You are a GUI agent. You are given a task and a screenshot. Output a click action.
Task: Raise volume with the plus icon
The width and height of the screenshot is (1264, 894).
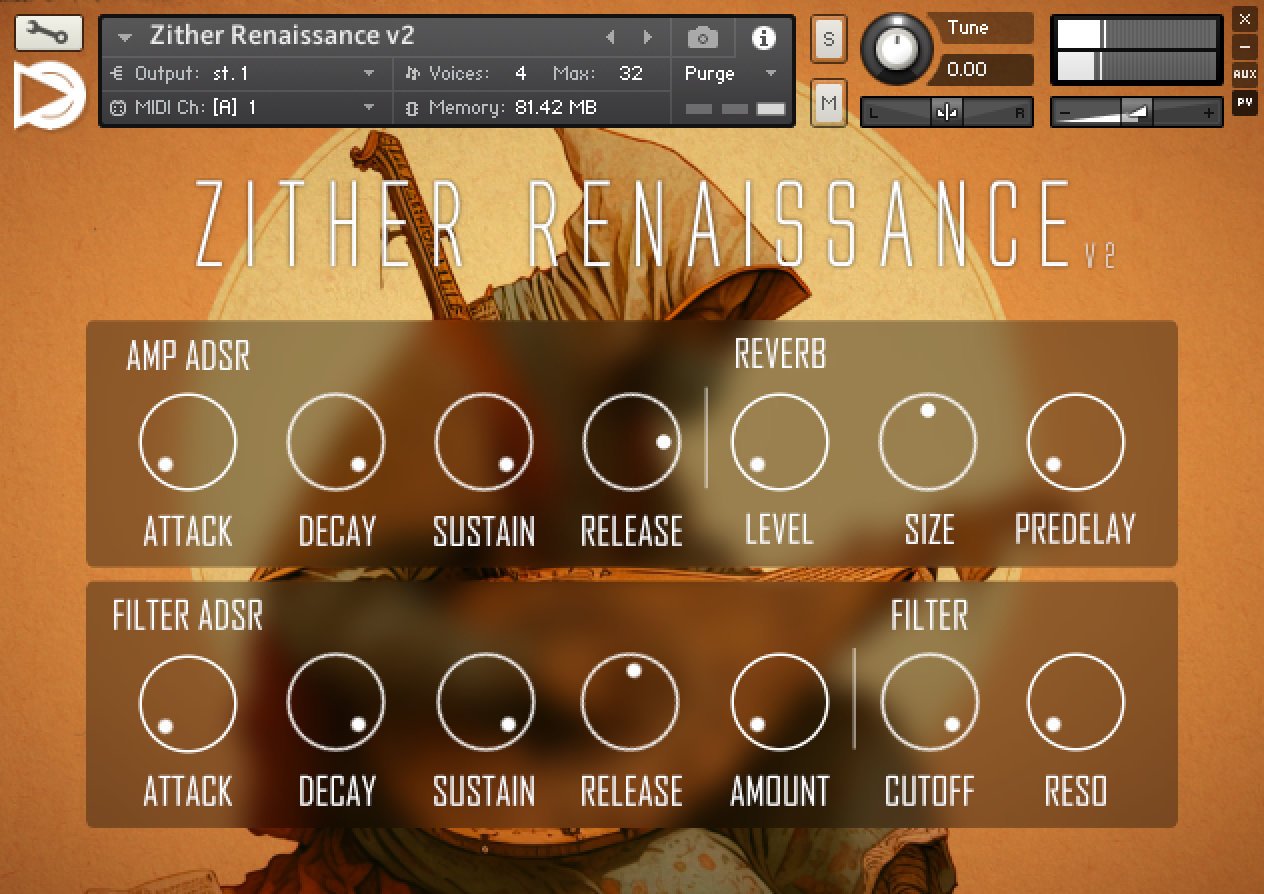(x=1209, y=114)
